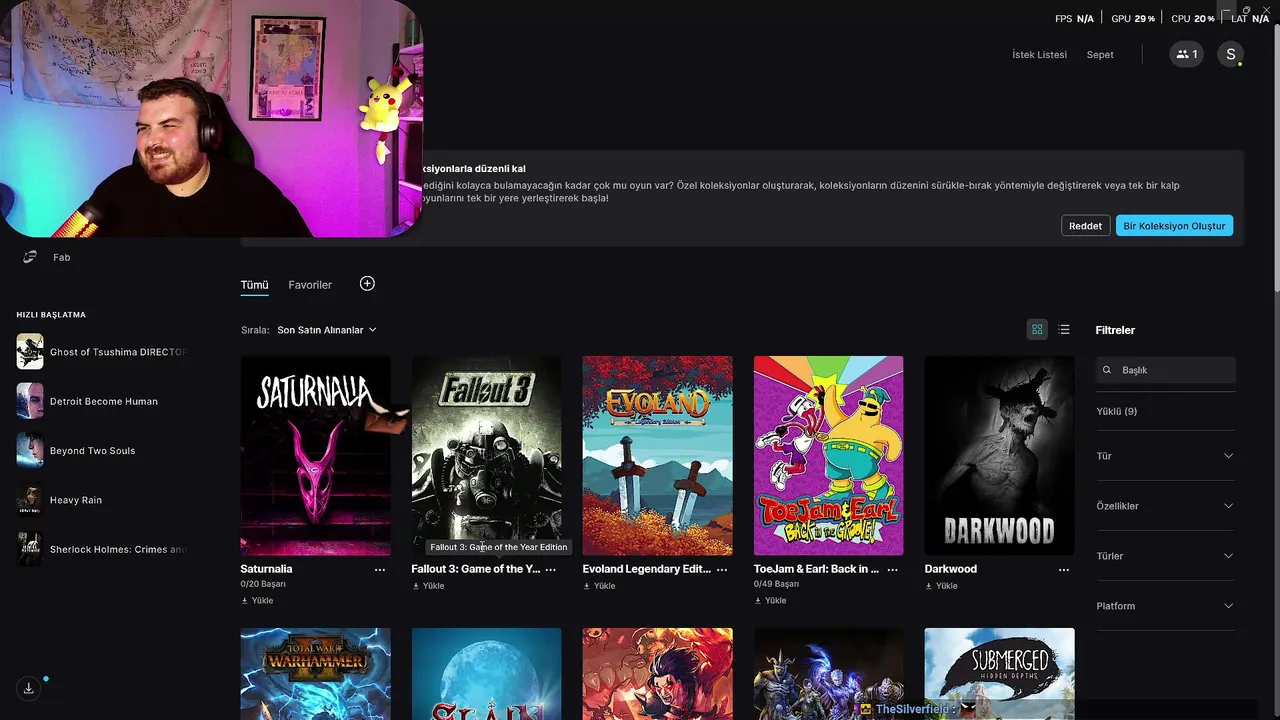Click Yükle under Fallout 3
The image size is (1280, 720).
(428, 586)
